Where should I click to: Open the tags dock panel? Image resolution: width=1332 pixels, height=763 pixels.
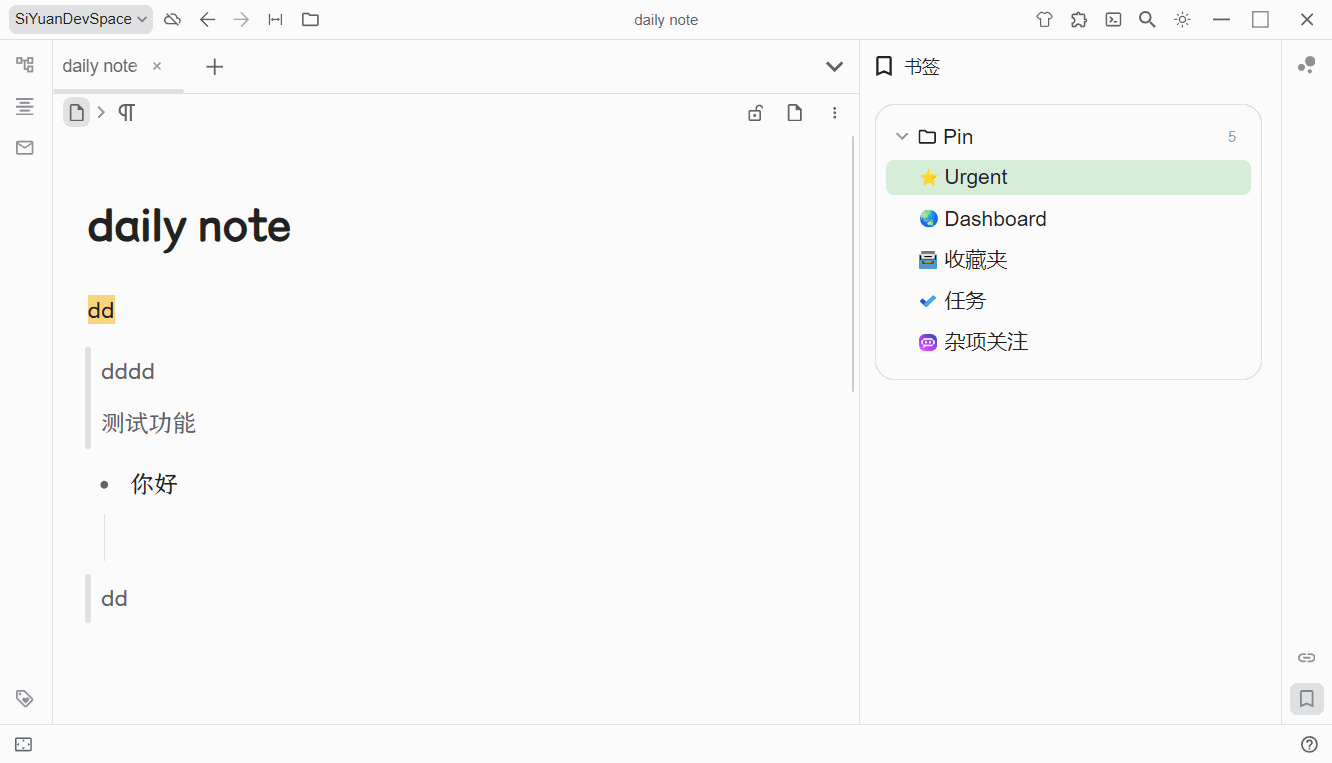coord(25,698)
